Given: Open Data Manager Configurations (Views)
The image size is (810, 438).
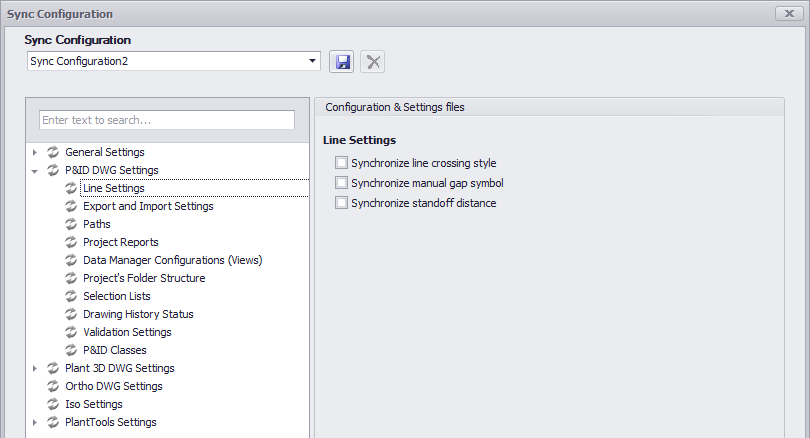Looking at the screenshot, I should (x=173, y=260).
